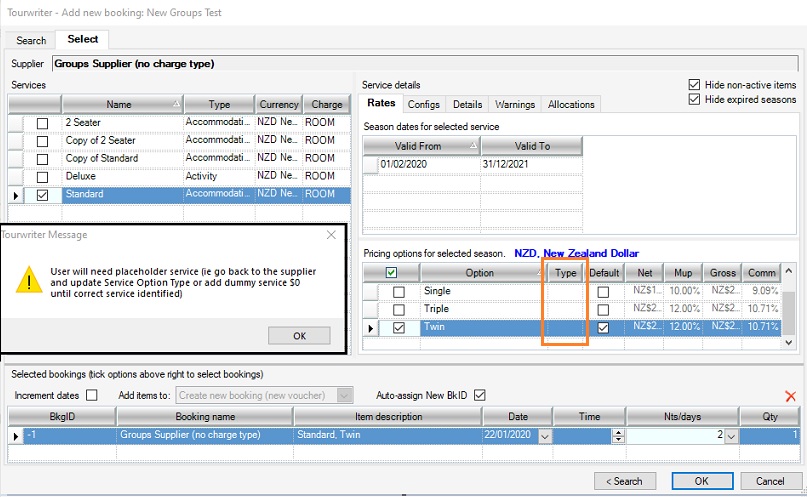The height and width of the screenshot is (497, 807).
Task: Open the Add items to dropdown
Action: tap(345, 395)
